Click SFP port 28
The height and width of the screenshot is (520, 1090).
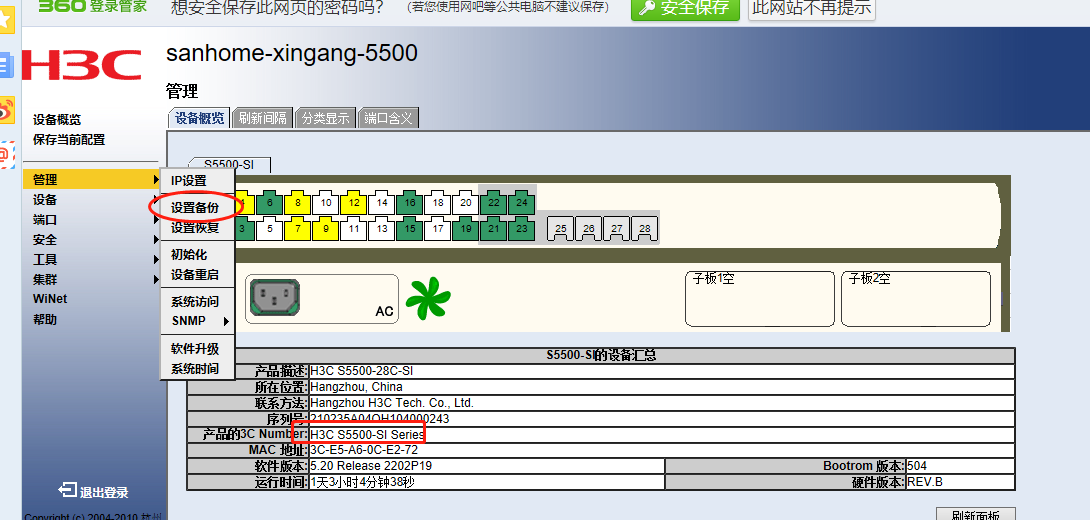click(644, 228)
